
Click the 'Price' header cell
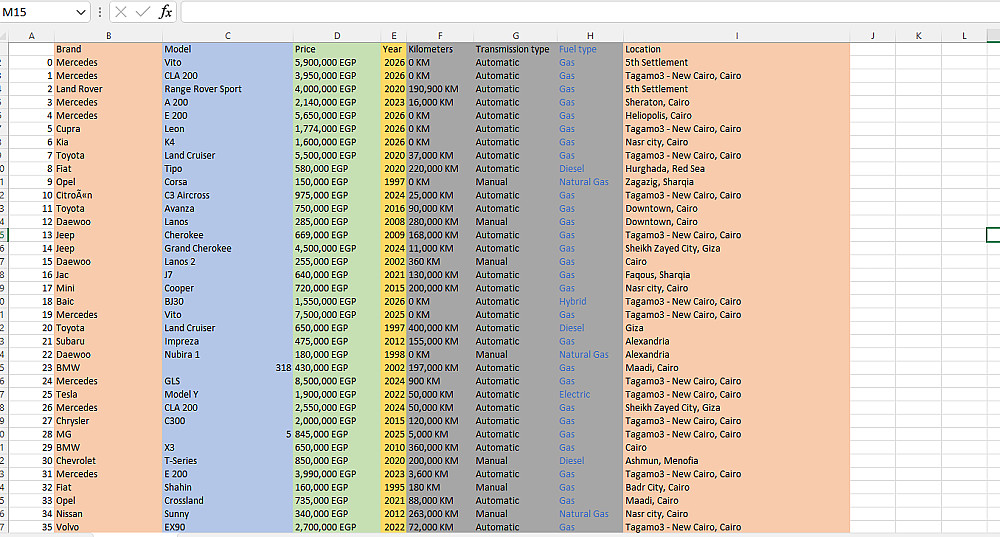tap(337, 49)
